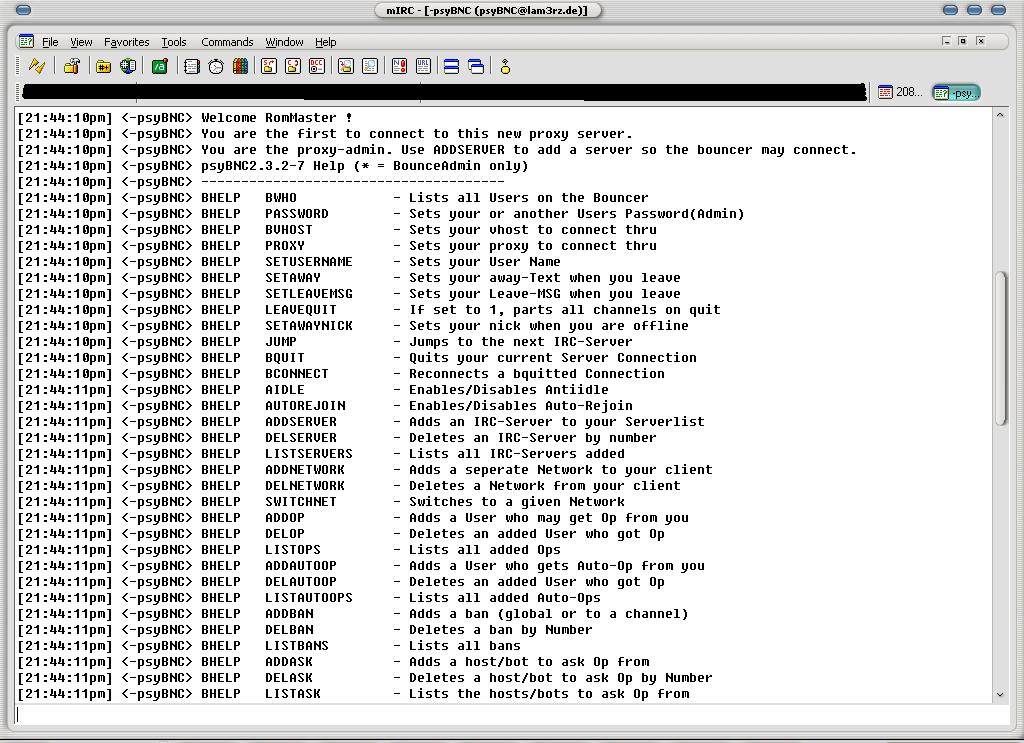Open mIRC Options via hammer icon

72,66
